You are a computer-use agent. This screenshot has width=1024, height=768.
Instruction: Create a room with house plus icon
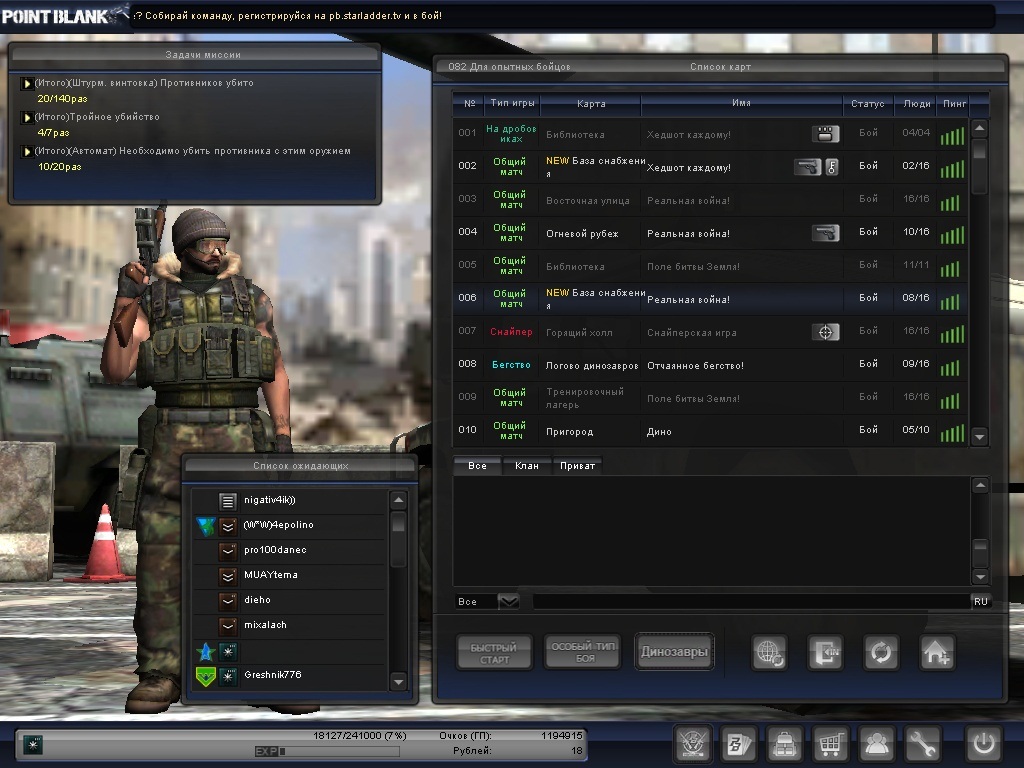coord(937,653)
